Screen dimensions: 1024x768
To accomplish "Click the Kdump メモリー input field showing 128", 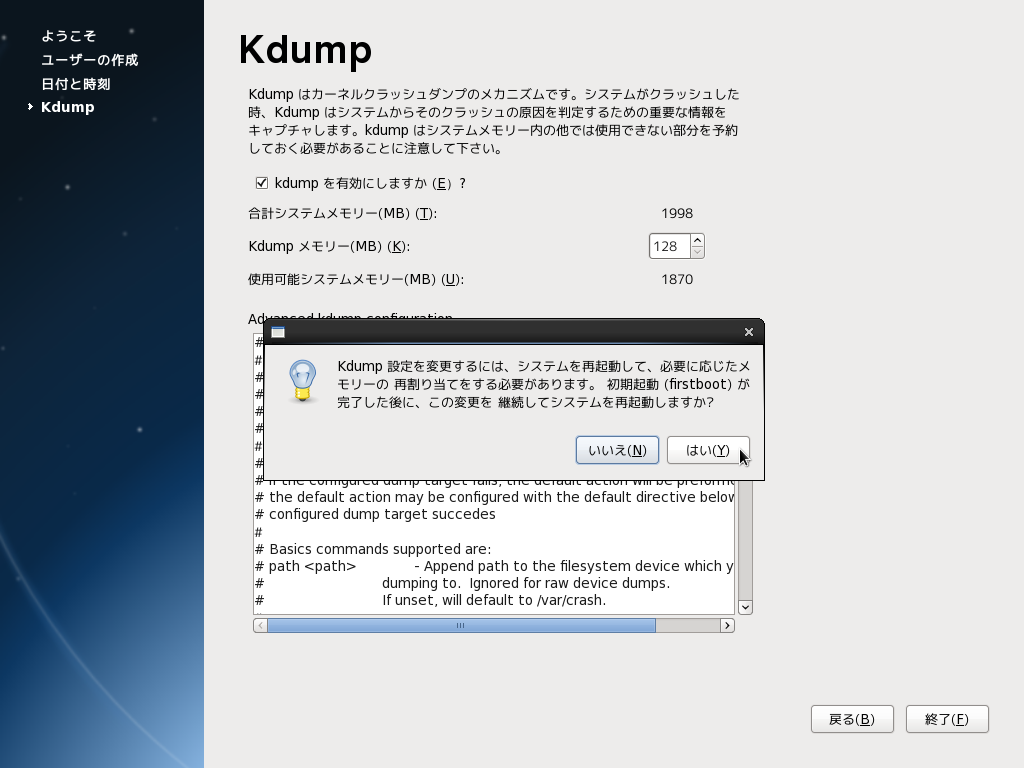I will (x=670, y=246).
